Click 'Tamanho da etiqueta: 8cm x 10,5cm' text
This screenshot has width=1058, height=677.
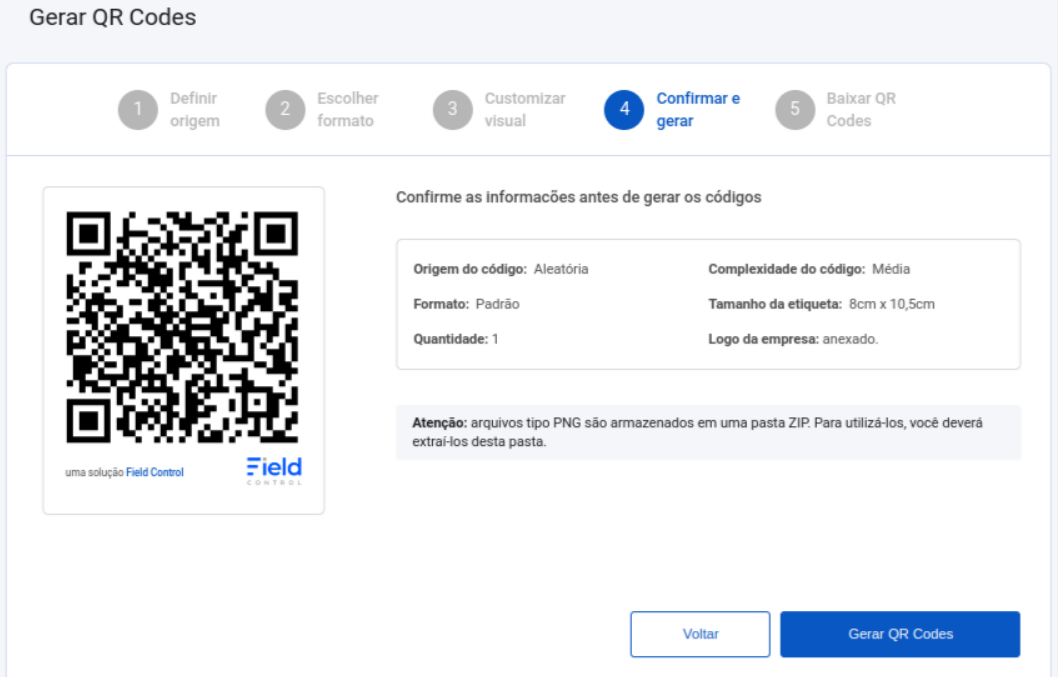tap(821, 304)
